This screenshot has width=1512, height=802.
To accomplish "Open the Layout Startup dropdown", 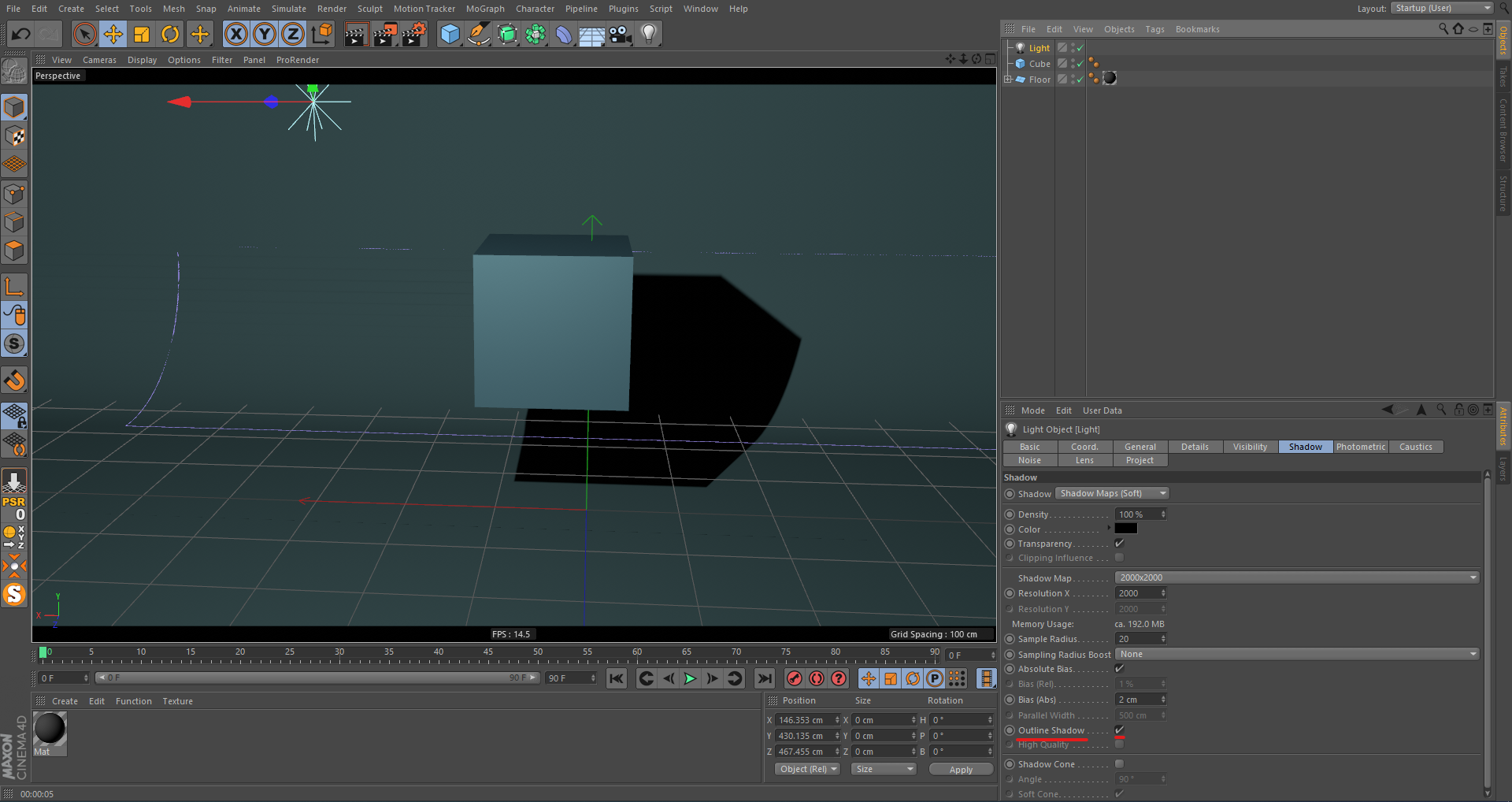I will [x=1442, y=9].
